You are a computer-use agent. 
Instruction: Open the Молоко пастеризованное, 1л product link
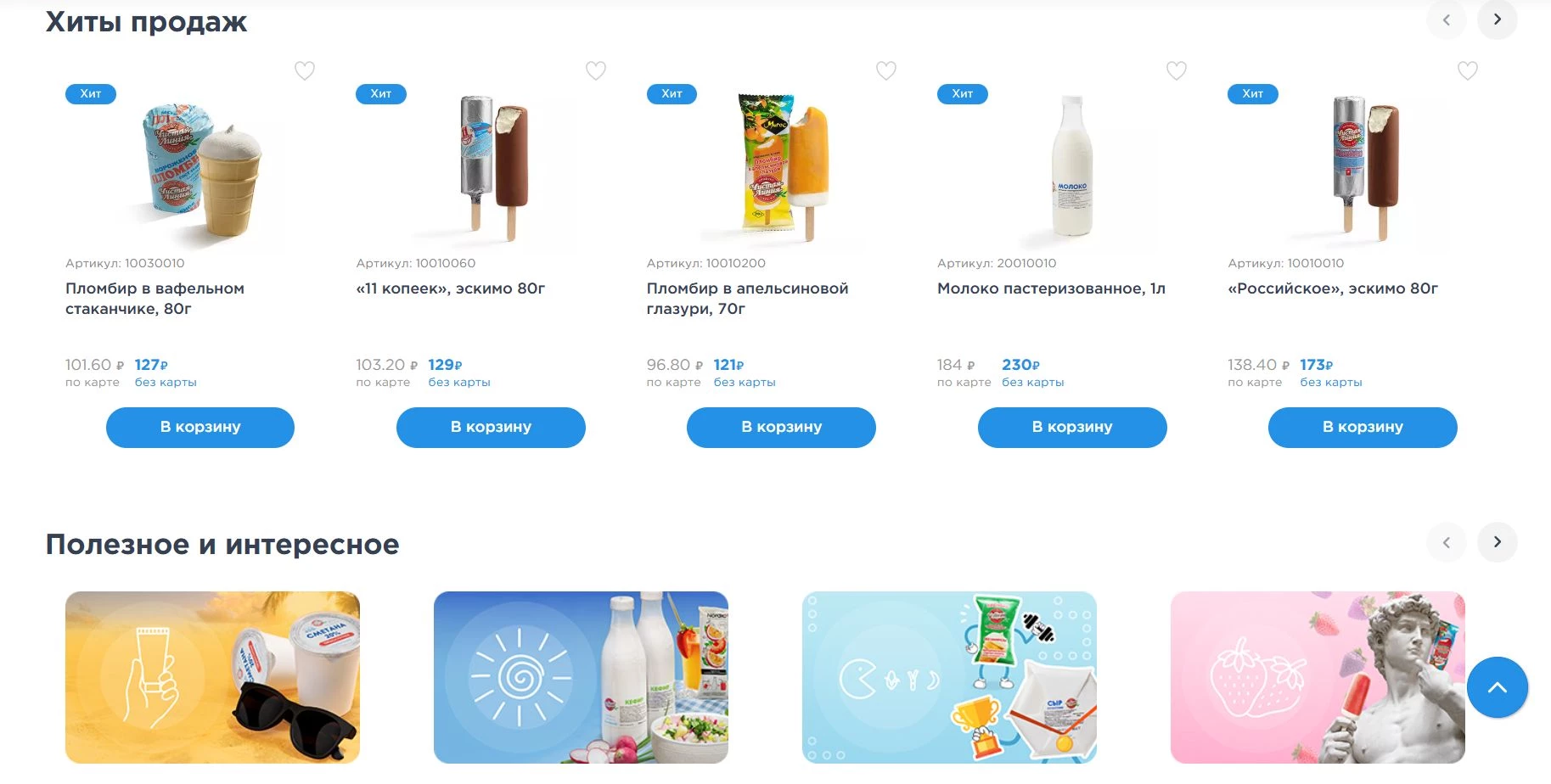pos(1051,288)
